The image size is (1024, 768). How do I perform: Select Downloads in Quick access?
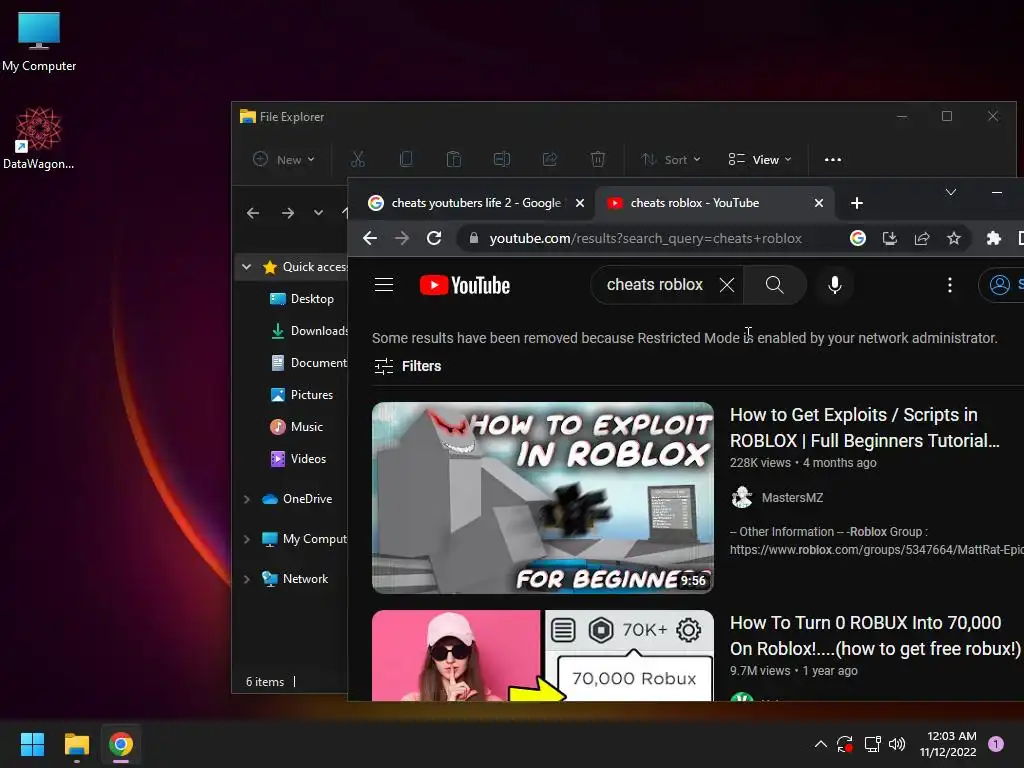tap(308, 330)
